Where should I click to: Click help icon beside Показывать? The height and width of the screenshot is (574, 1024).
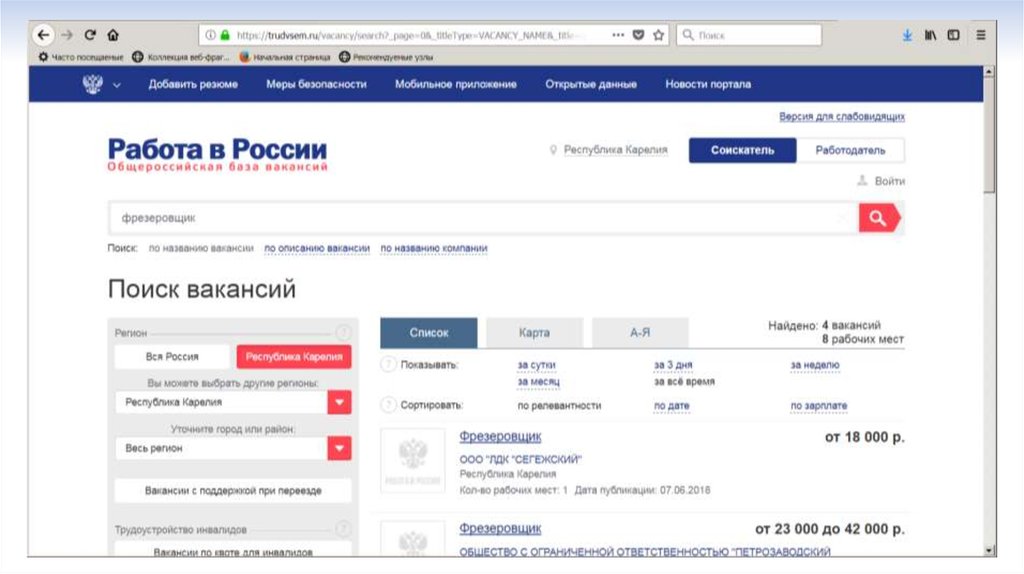click(389, 364)
